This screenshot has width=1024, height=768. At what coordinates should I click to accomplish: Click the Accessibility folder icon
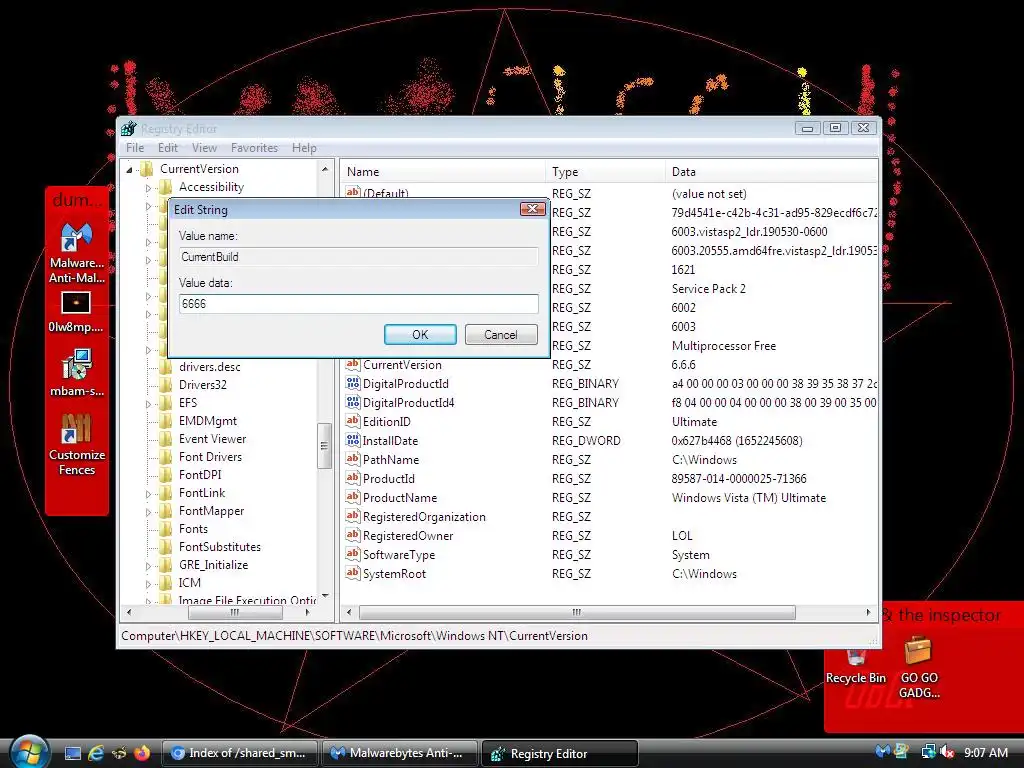166,187
